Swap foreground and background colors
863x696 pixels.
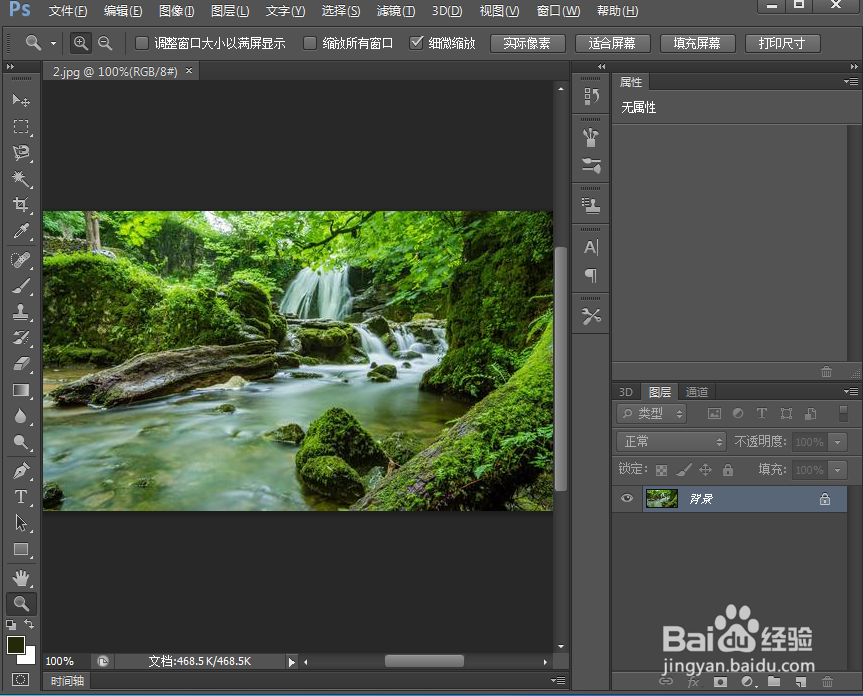tap(29, 624)
